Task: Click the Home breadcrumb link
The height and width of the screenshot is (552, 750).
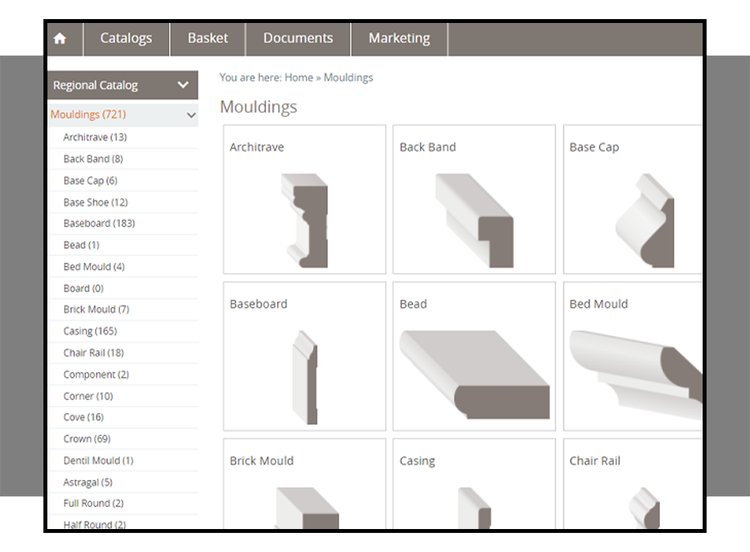Action: (299, 77)
